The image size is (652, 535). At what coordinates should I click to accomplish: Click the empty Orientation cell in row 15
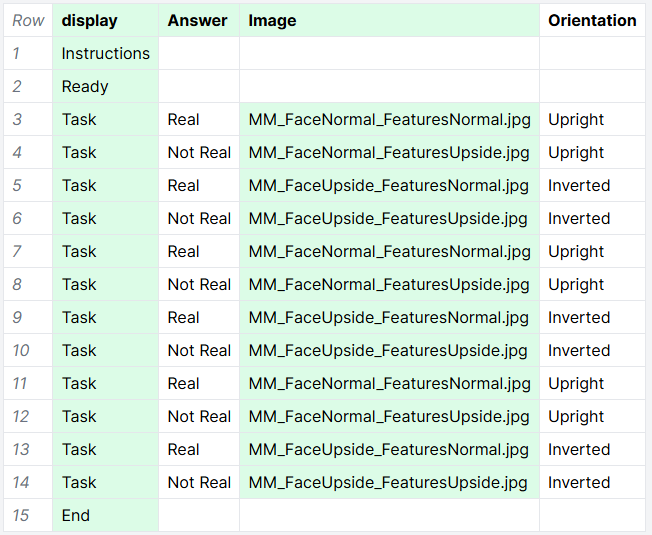(x=592, y=515)
